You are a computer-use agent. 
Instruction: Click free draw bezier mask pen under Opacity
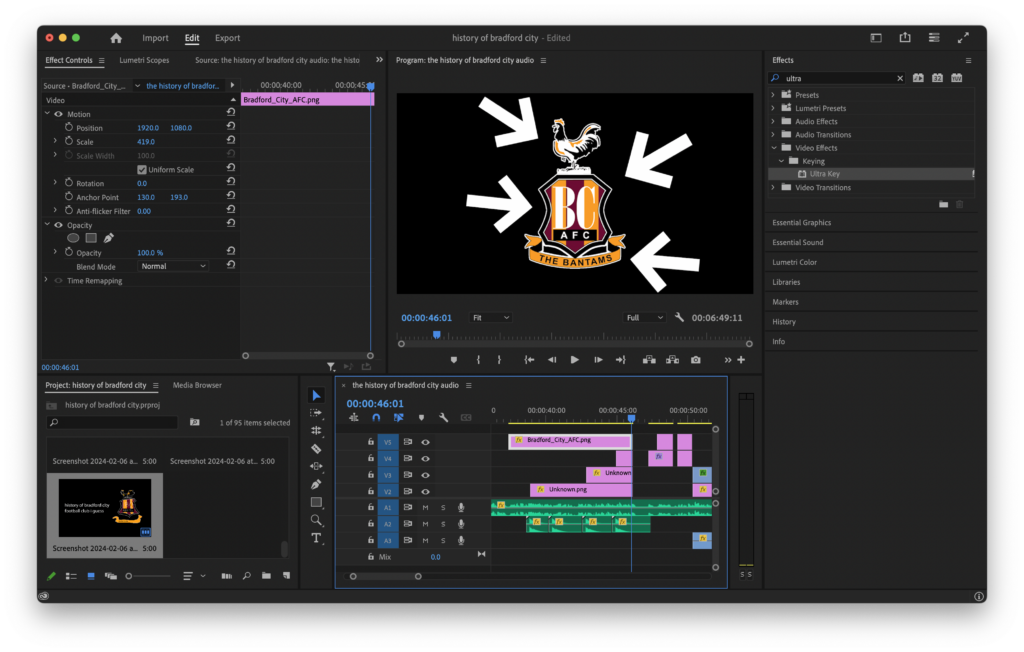108,238
